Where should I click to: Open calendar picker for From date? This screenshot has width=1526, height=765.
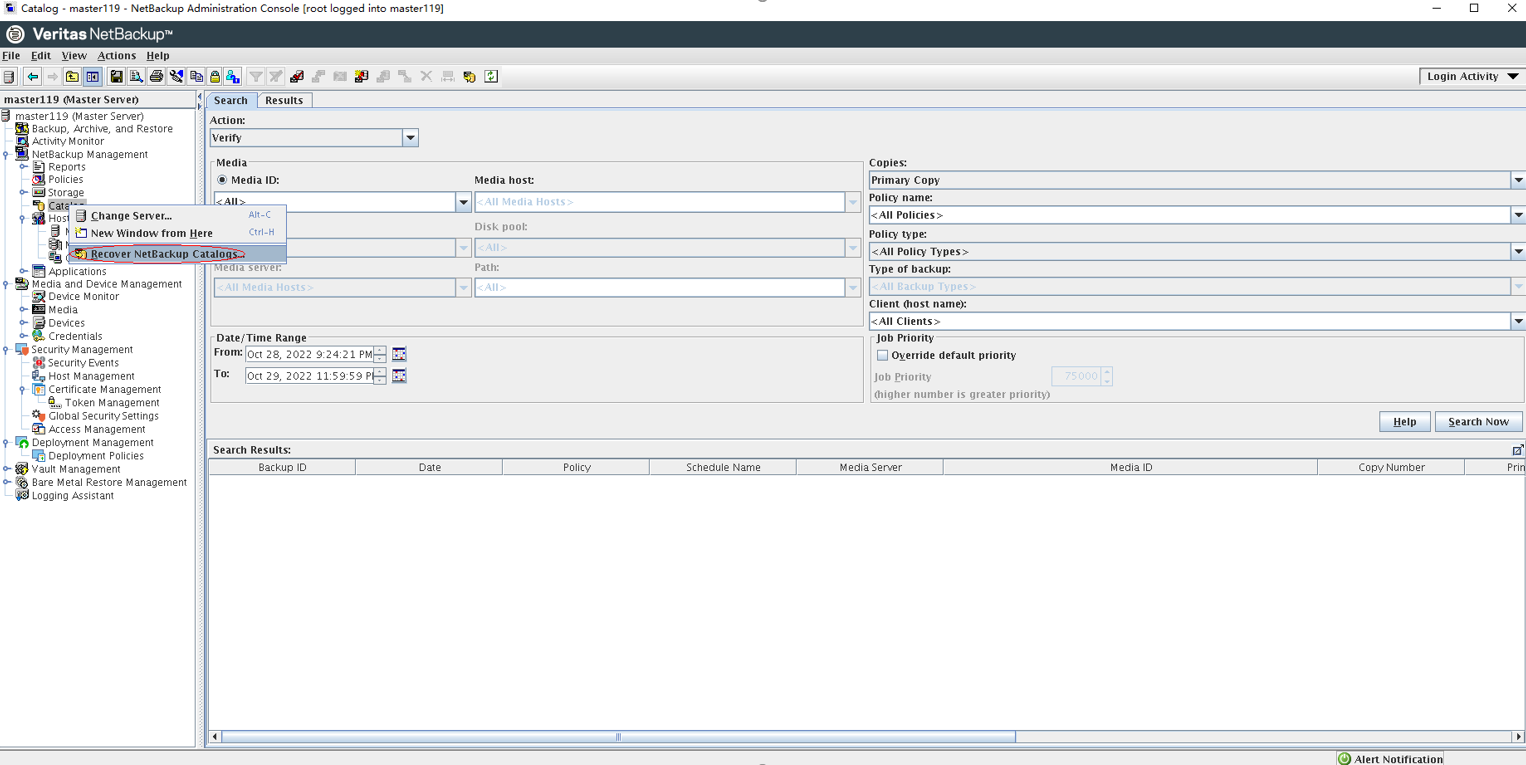399,354
